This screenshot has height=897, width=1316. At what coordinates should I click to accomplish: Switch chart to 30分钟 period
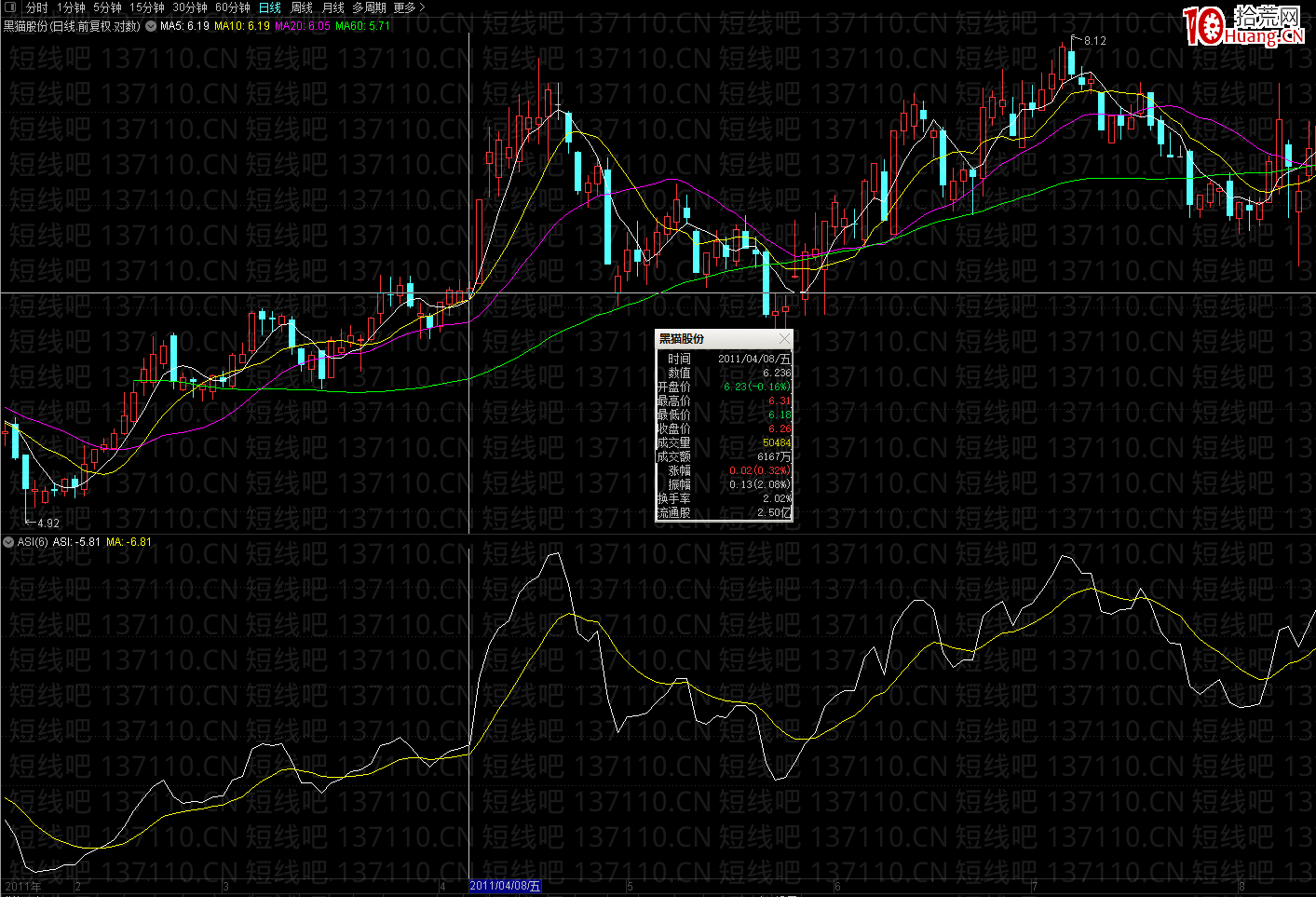[189, 7]
